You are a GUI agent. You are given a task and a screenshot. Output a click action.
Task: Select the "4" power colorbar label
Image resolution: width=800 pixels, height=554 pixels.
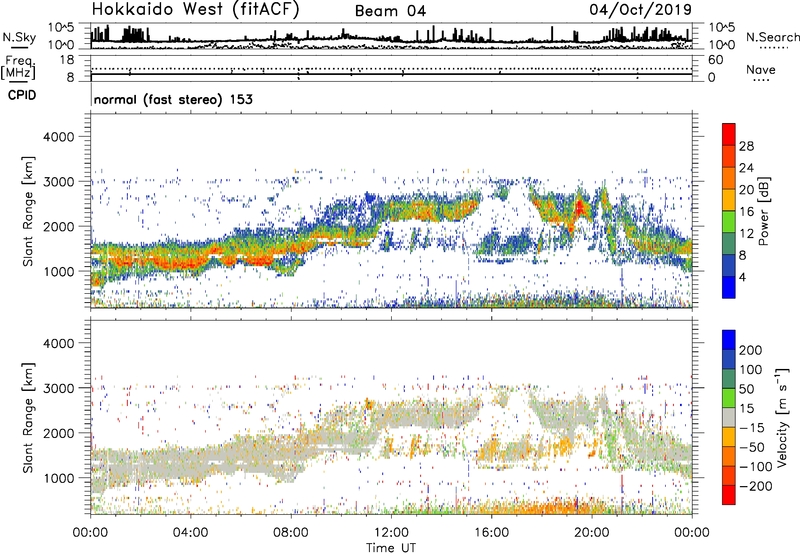click(x=742, y=277)
